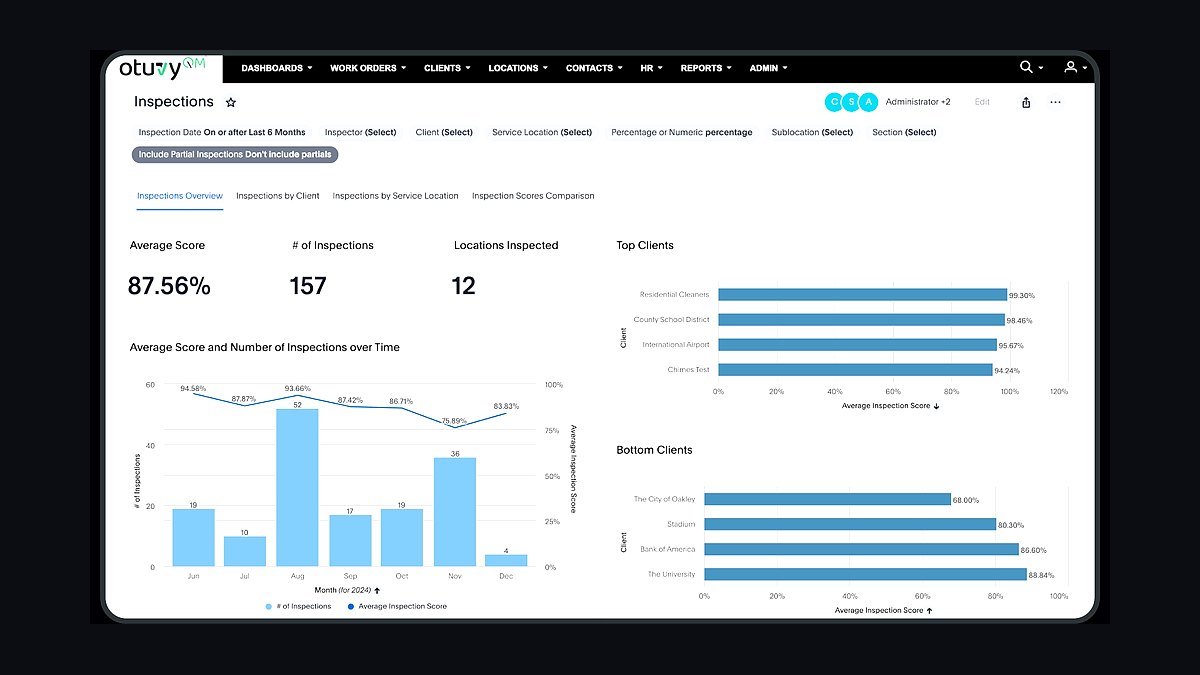Toggle 'Average Inspection Score' legend series

(396, 606)
